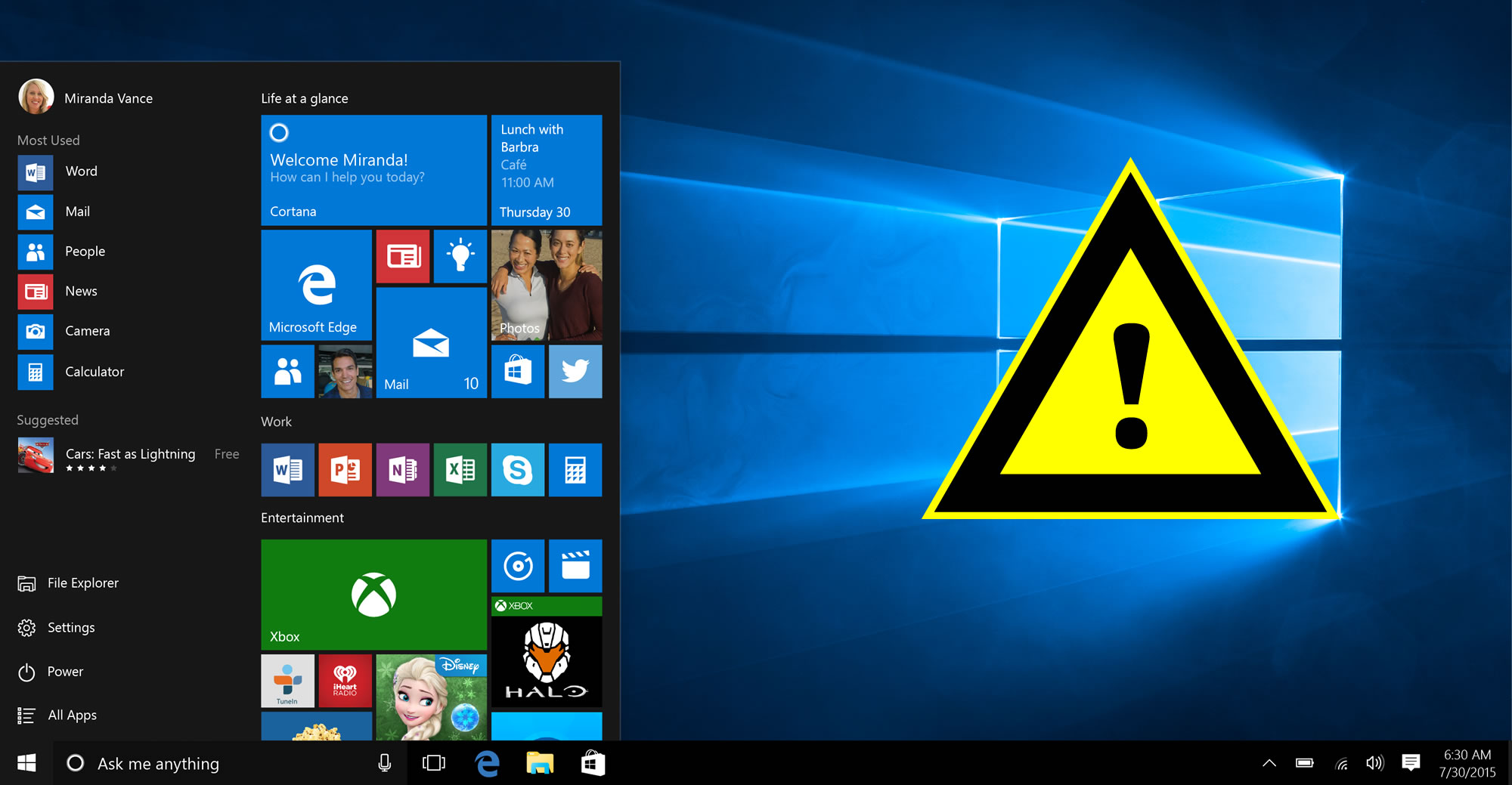Open the Halo game tile
Image resolution: width=1512 pixels, height=785 pixels.
[547, 652]
